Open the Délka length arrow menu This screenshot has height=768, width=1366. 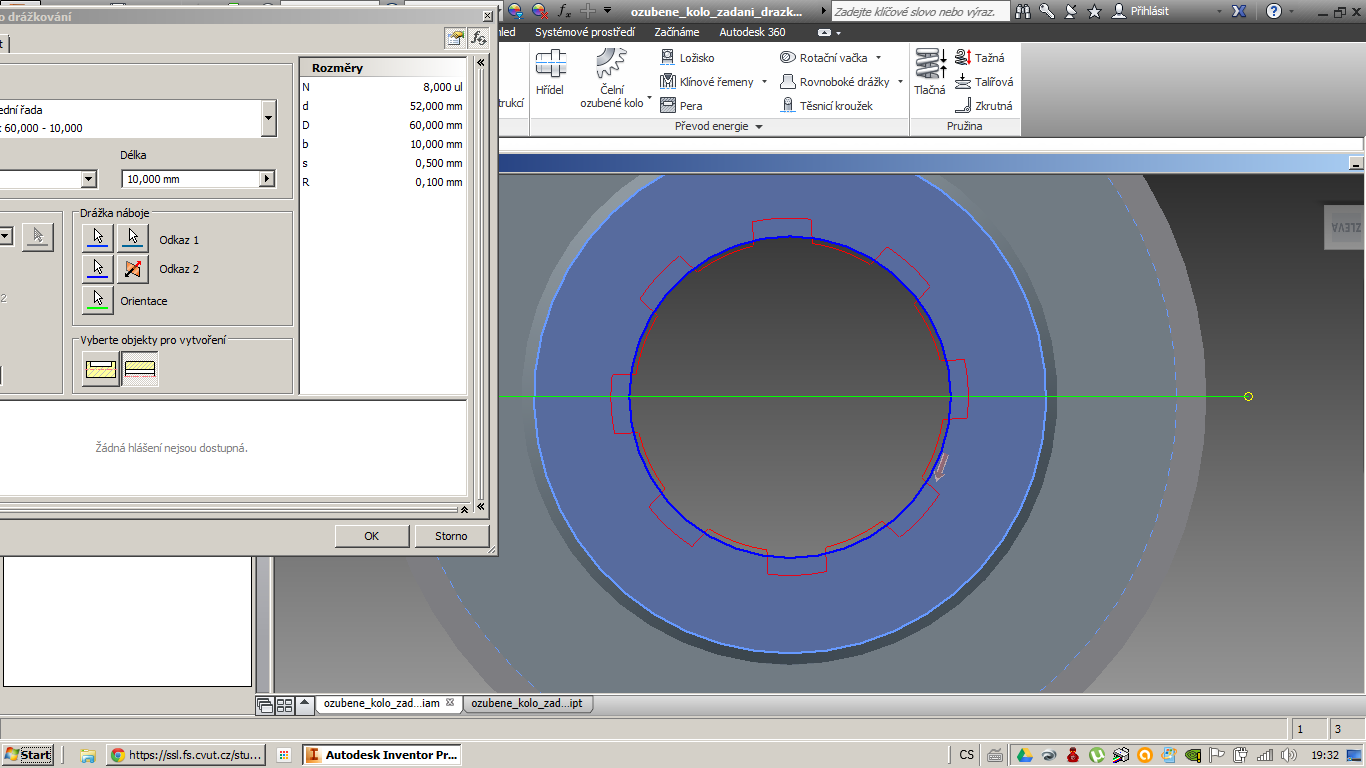267,179
